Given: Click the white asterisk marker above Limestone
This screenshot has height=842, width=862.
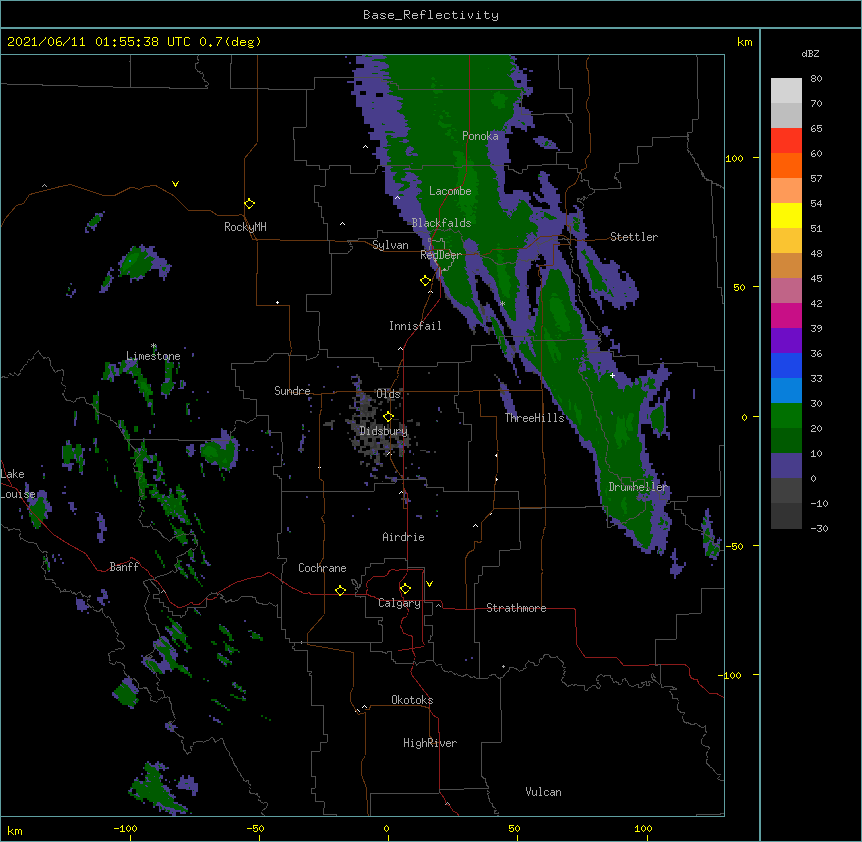Looking at the screenshot, I should (154, 346).
